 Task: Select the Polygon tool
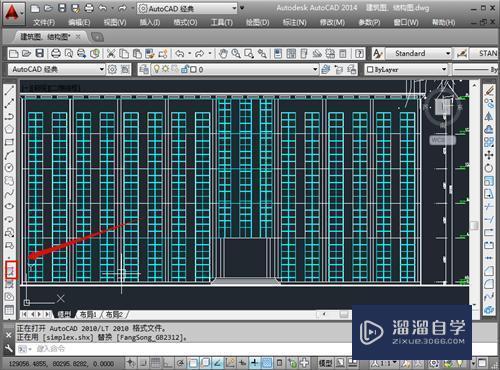tap(9, 129)
